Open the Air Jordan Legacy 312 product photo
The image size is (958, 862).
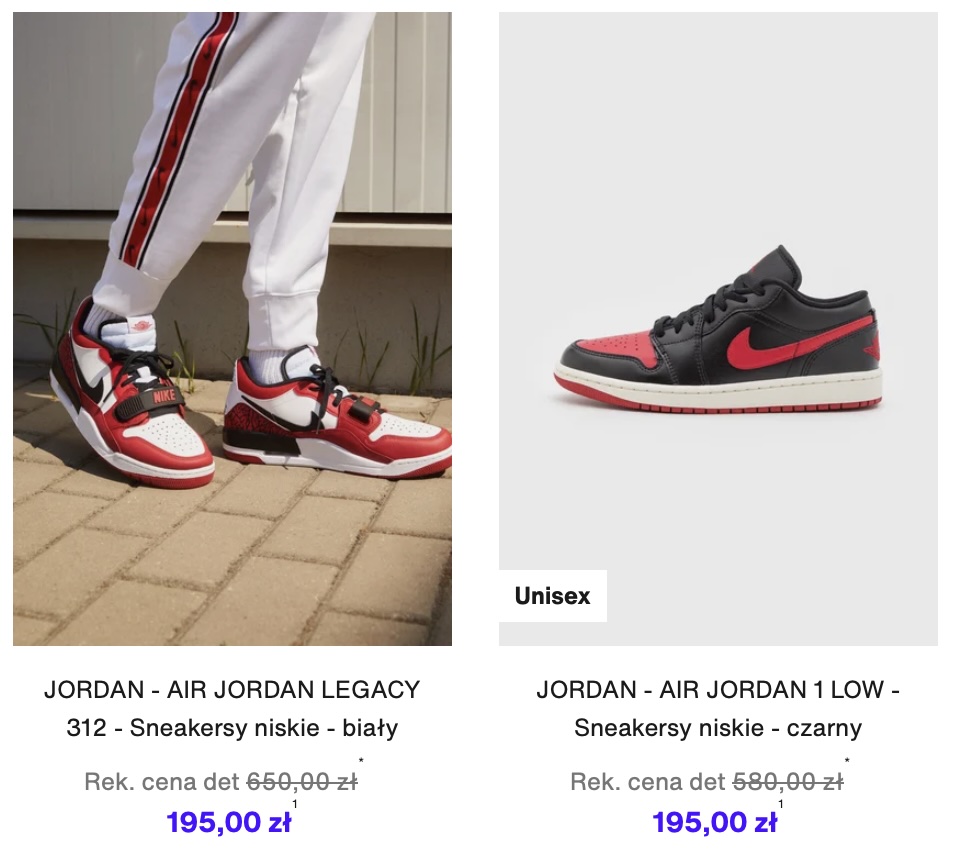232,329
